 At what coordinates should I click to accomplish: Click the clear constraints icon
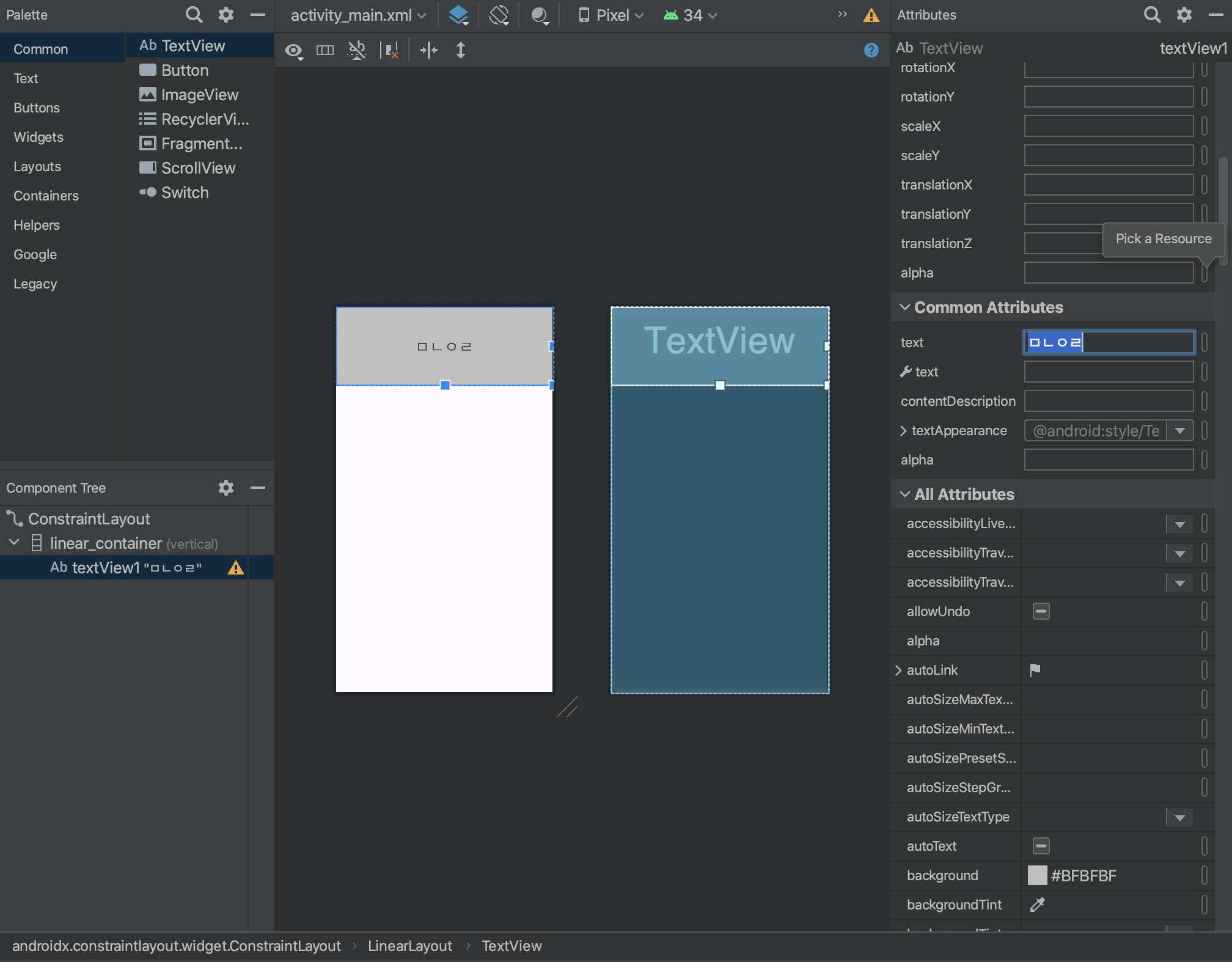389,50
